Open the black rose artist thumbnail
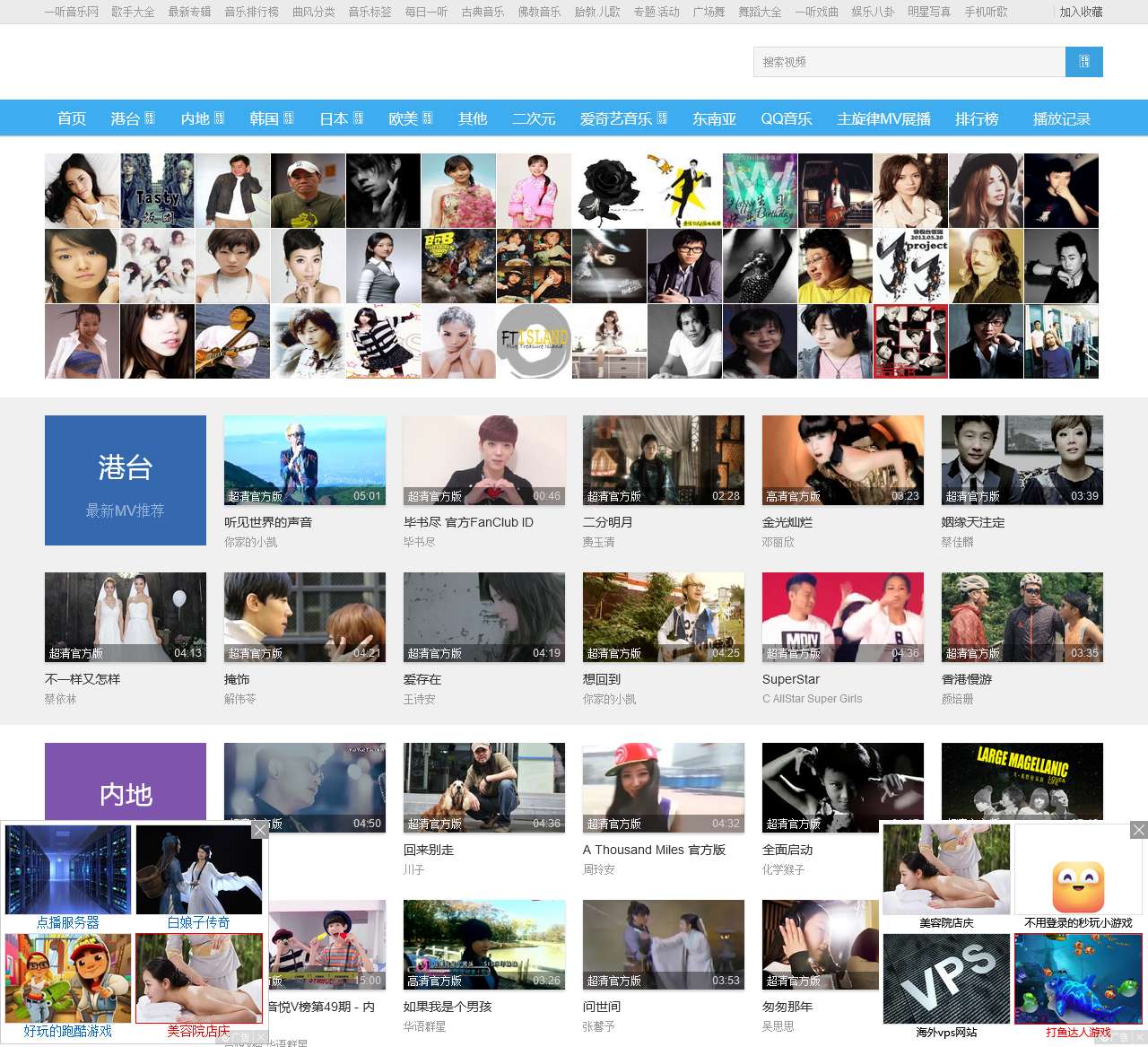 pos(609,190)
